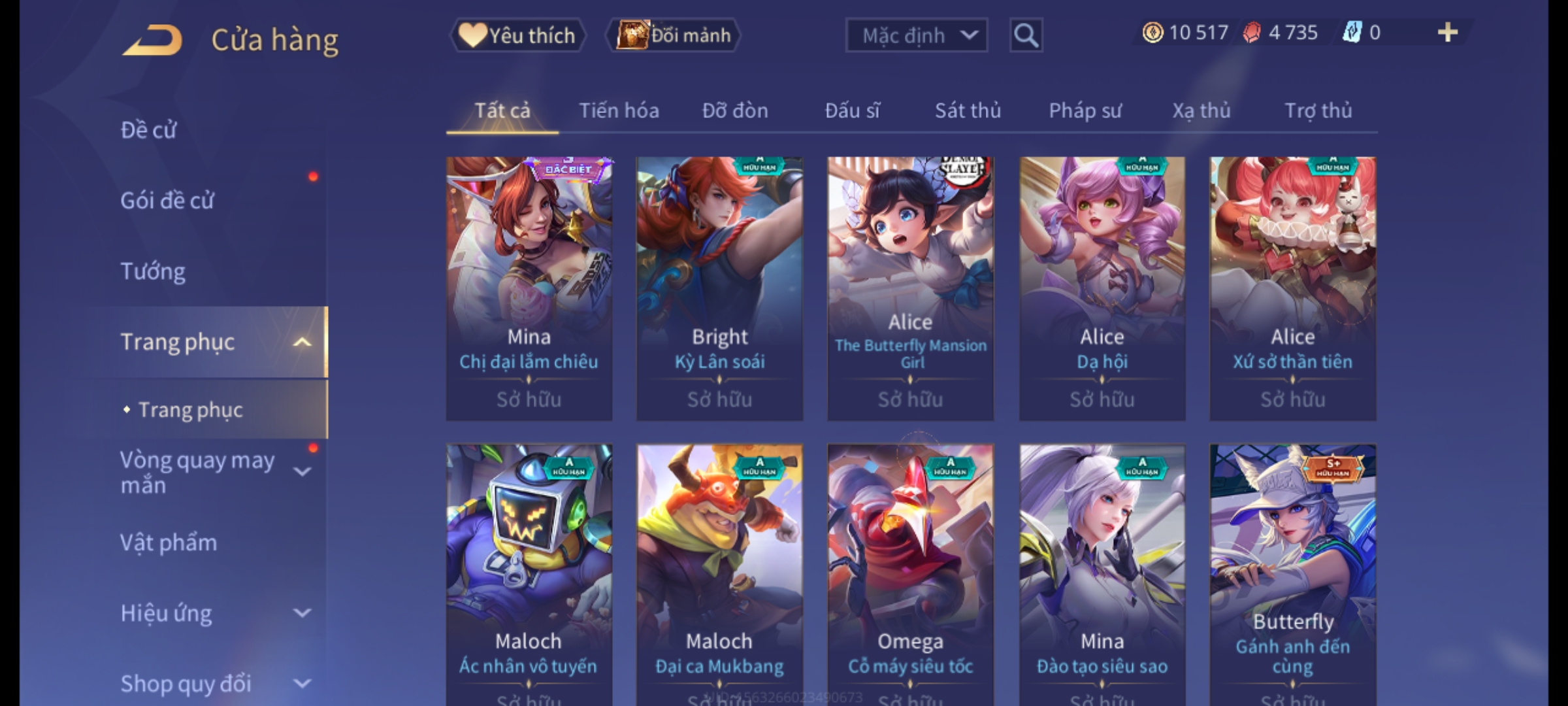Open the Tướng sidebar menu
The image size is (1568, 706).
point(153,271)
